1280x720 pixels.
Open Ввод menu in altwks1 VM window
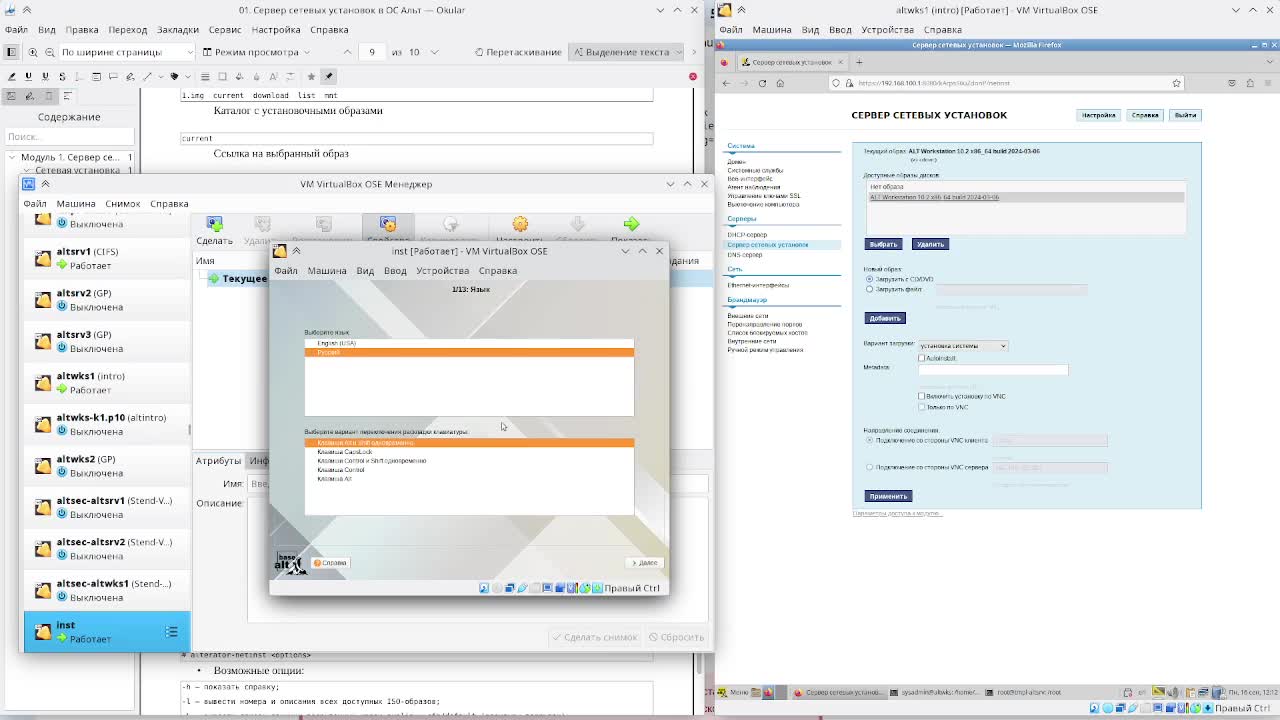[840, 30]
